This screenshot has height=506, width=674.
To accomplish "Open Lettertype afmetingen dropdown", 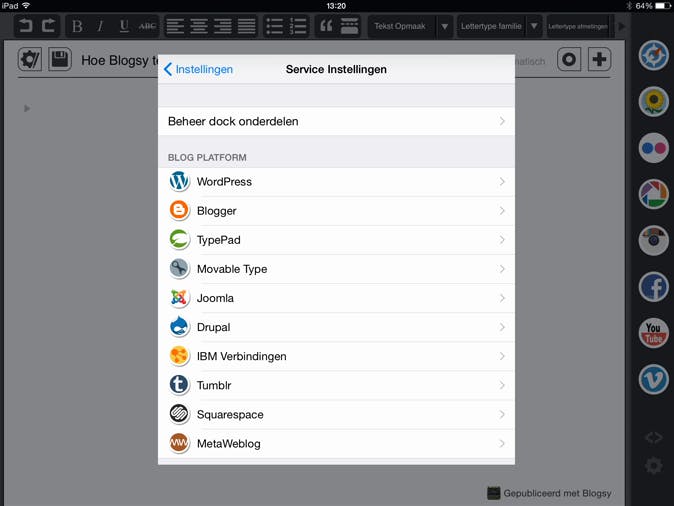I will click(x=578, y=26).
